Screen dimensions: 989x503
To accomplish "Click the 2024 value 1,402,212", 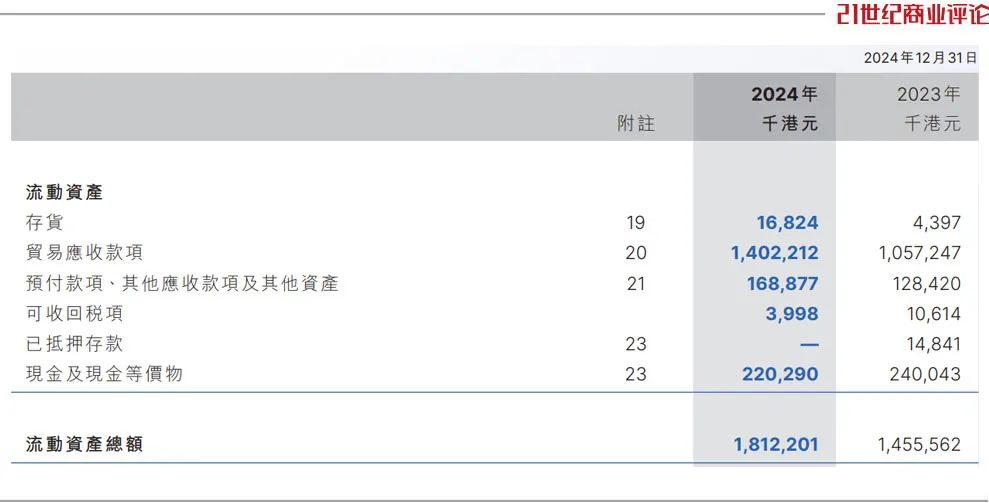I will (x=774, y=253).
